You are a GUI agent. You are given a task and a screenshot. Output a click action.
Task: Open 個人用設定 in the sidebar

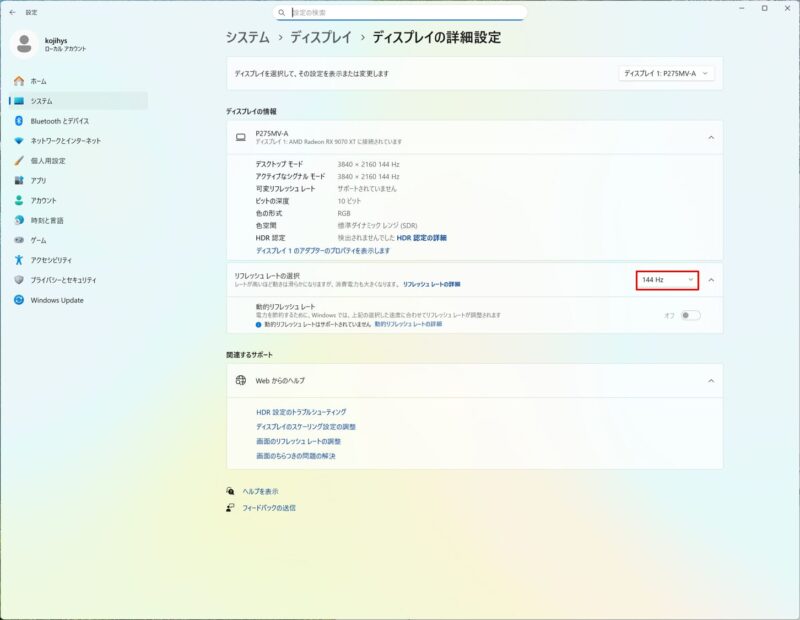point(79,161)
